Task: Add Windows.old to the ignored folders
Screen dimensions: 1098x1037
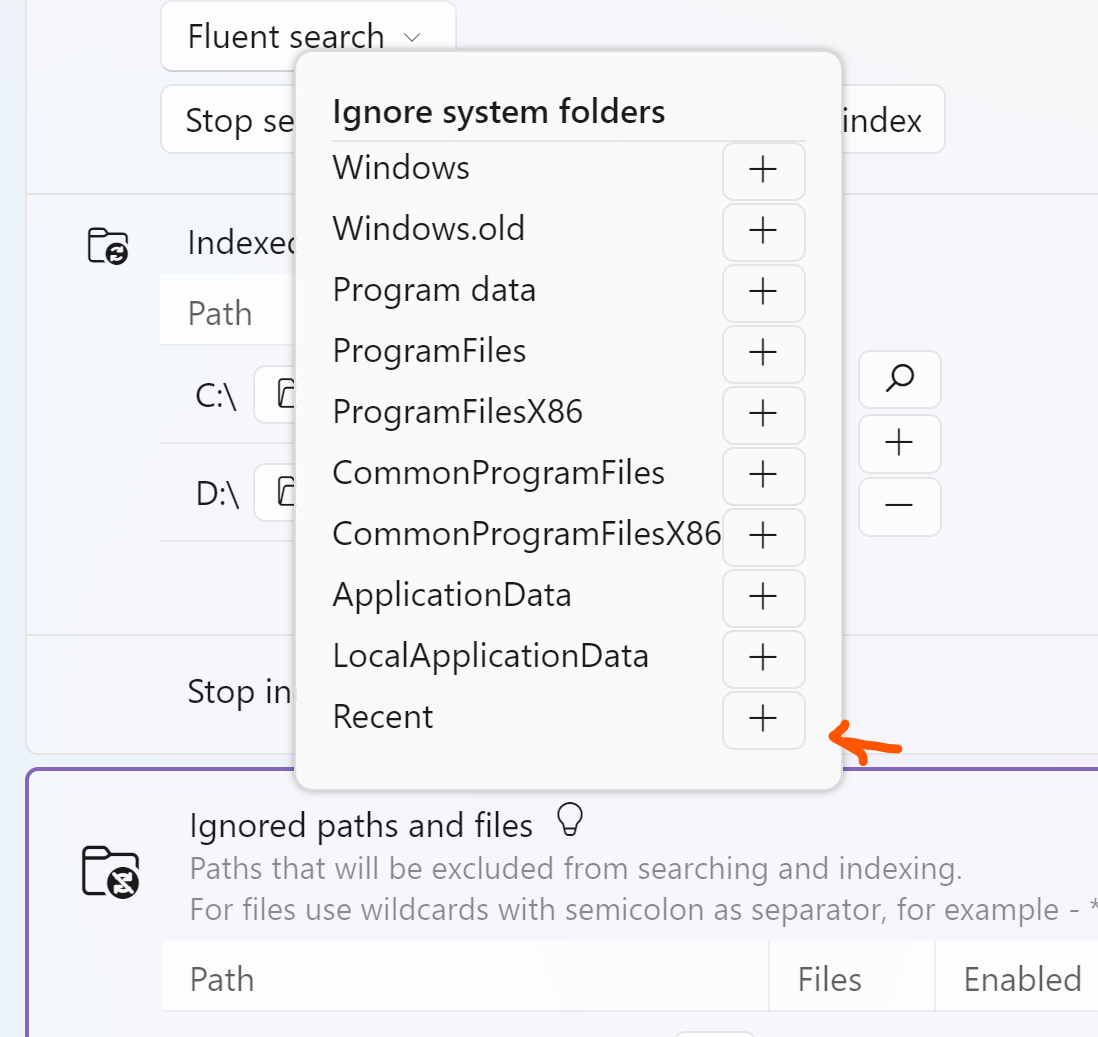Action: click(x=763, y=232)
